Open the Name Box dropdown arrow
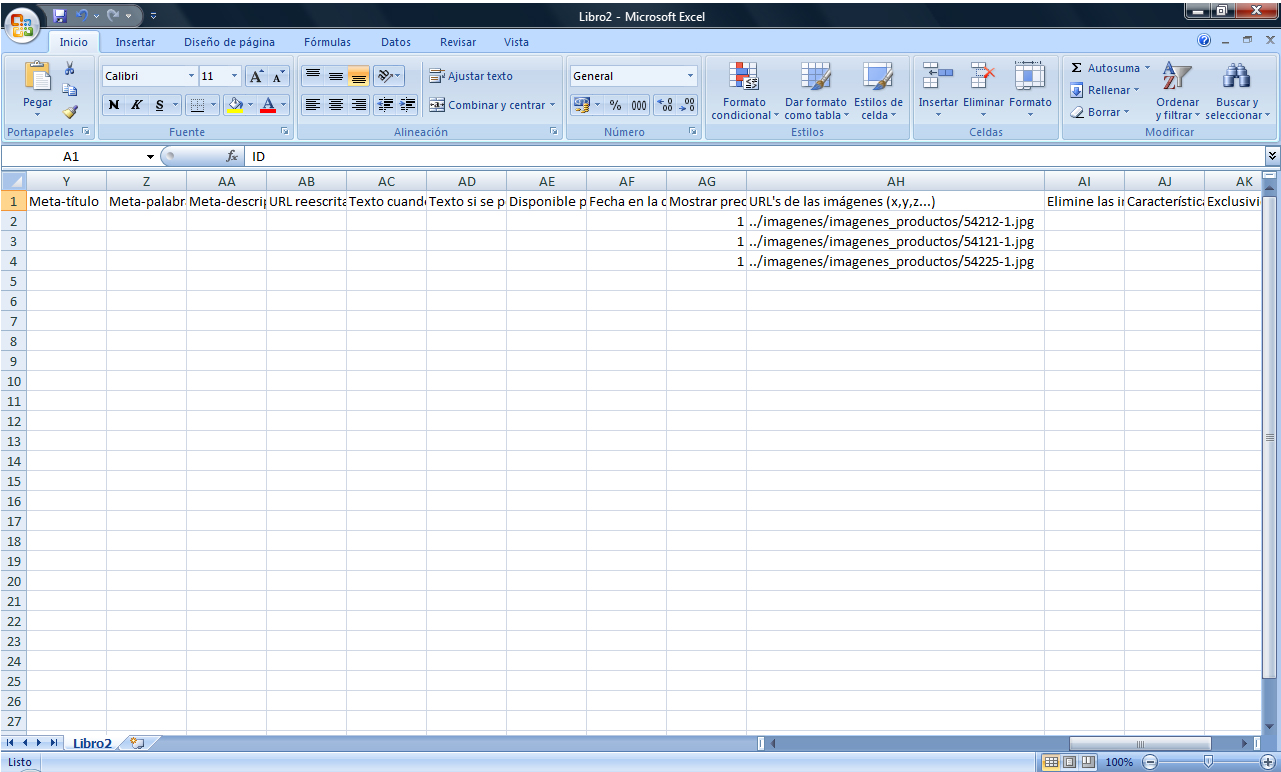1281x772 pixels. pyautogui.click(x=150, y=157)
